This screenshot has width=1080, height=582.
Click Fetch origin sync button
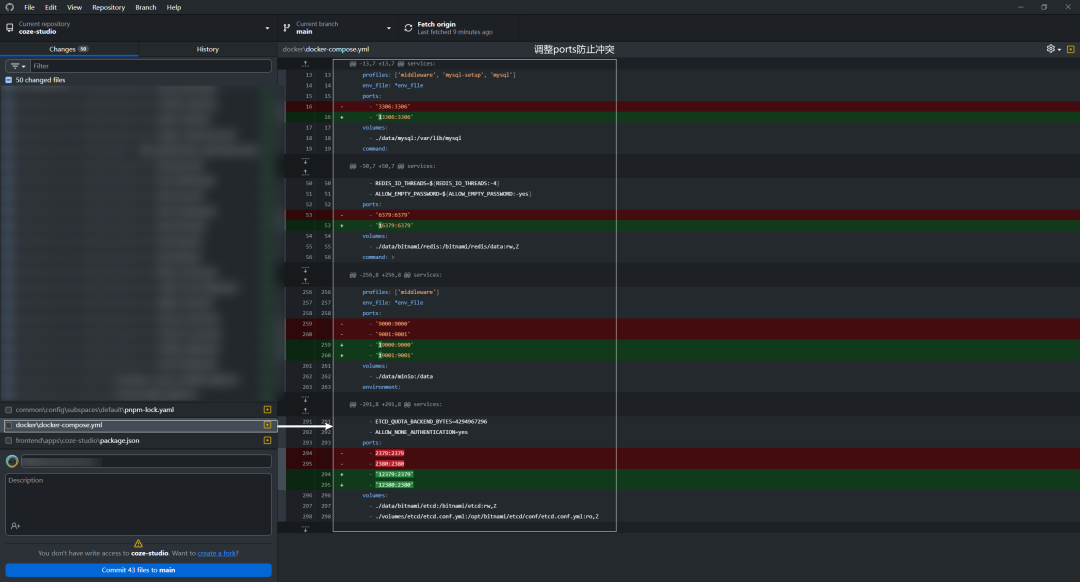459,28
